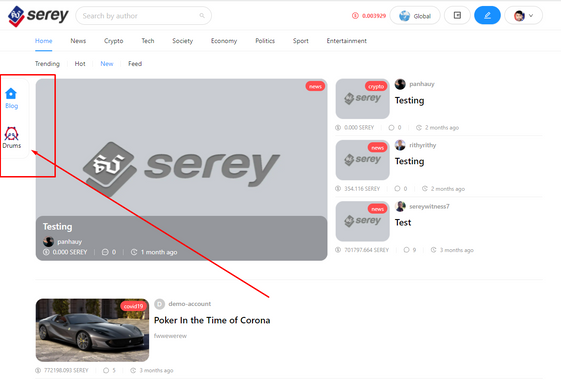Click the 5 comments icon on Poker post
This screenshot has width=561, height=380.
point(106,370)
